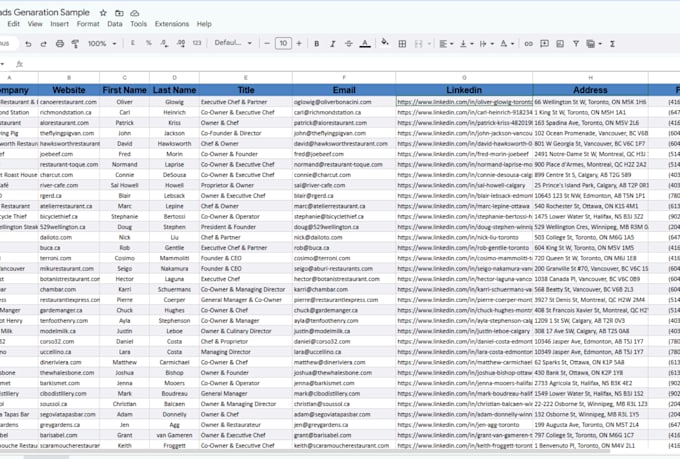Open the text color picker
680x459 pixels.
(x=365, y=44)
